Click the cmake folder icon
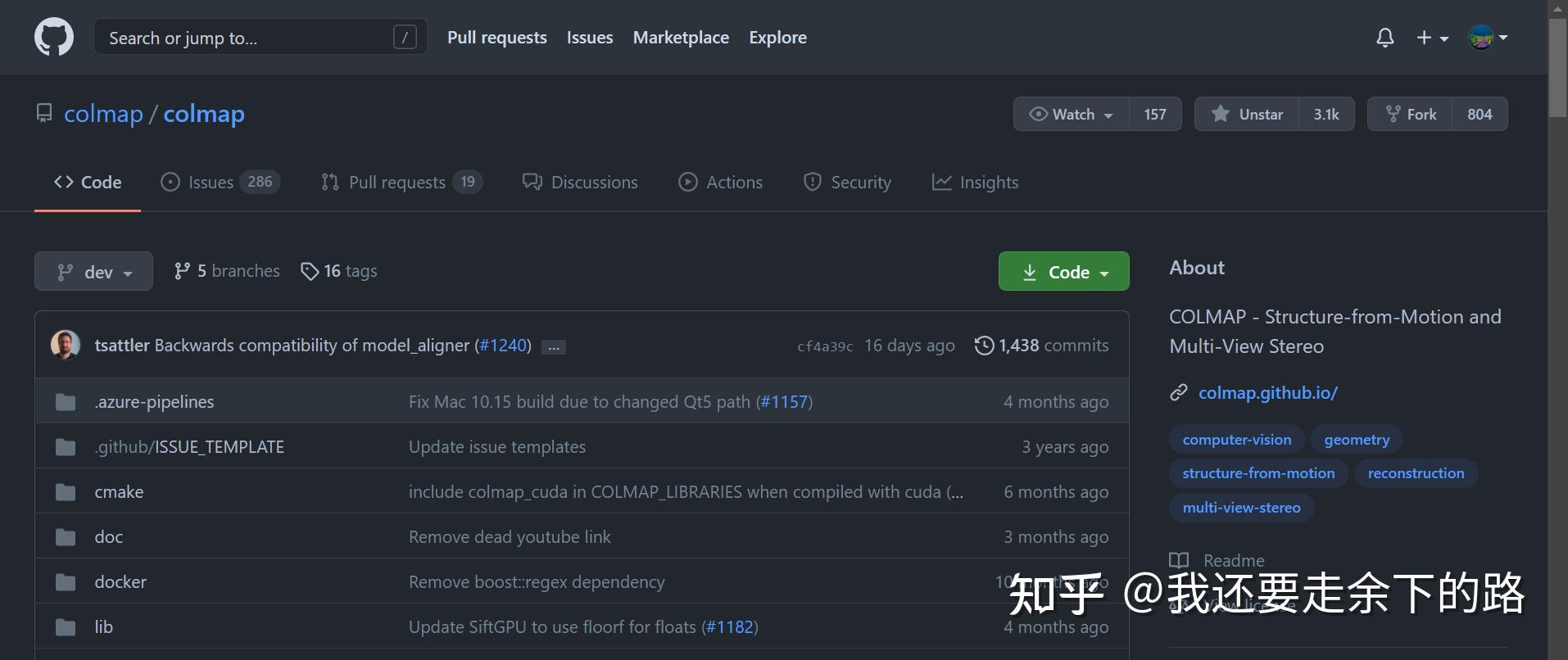This screenshot has height=660, width=1568. coord(66,492)
